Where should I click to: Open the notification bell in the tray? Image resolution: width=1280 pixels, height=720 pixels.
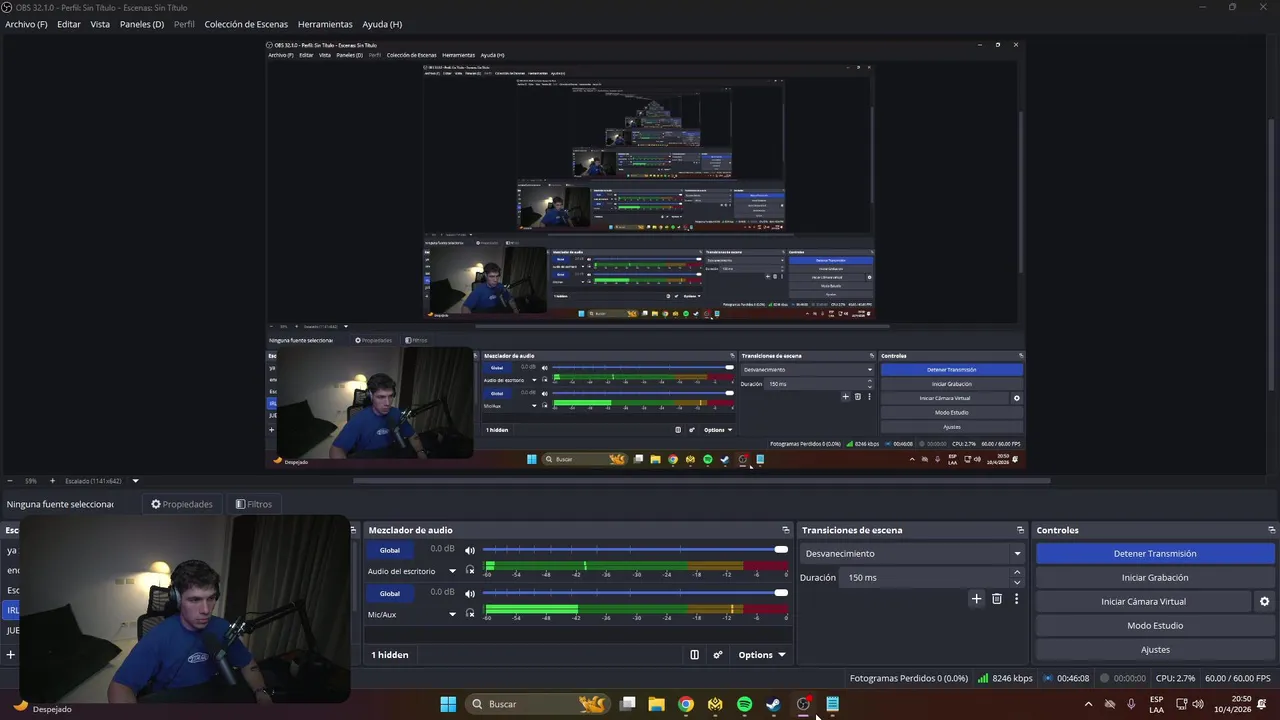click(x=1263, y=704)
